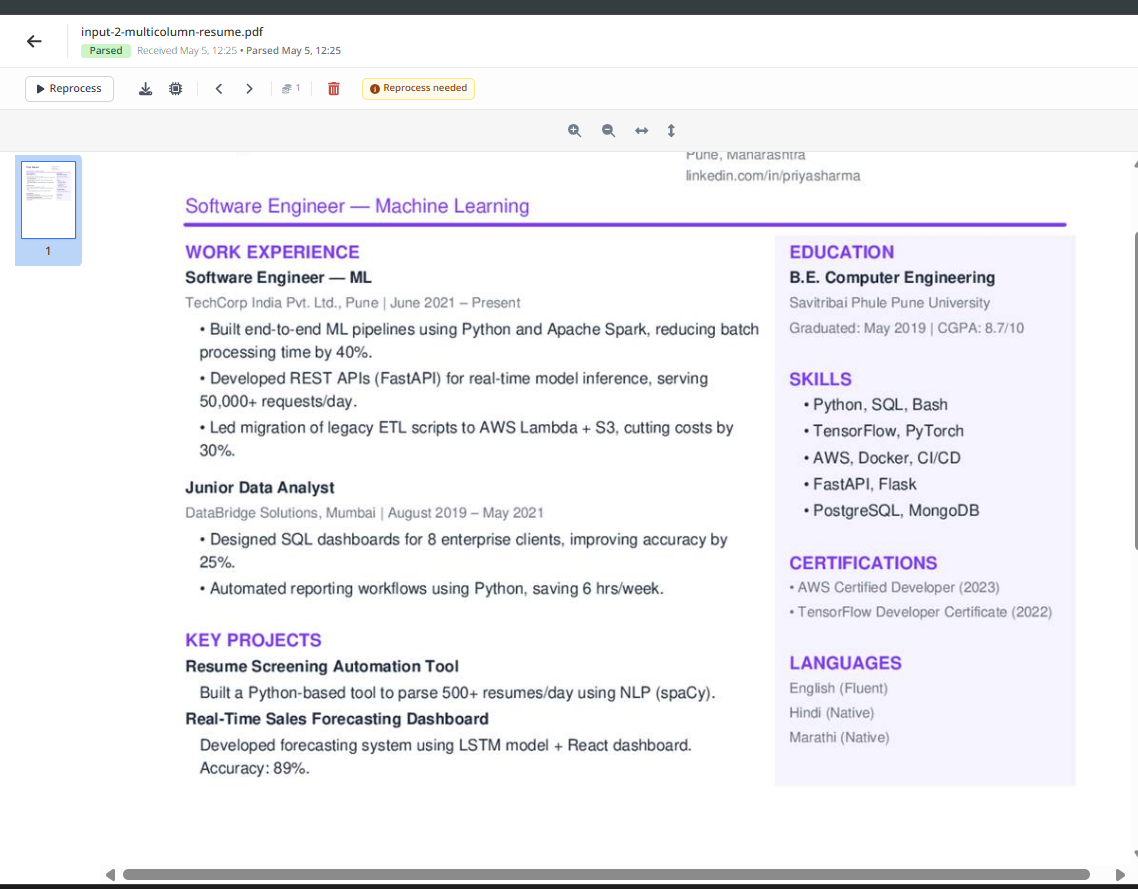This screenshot has width=1138, height=889.
Task: Zoom in with magnifier plus icon
Action: tap(574, 131)
